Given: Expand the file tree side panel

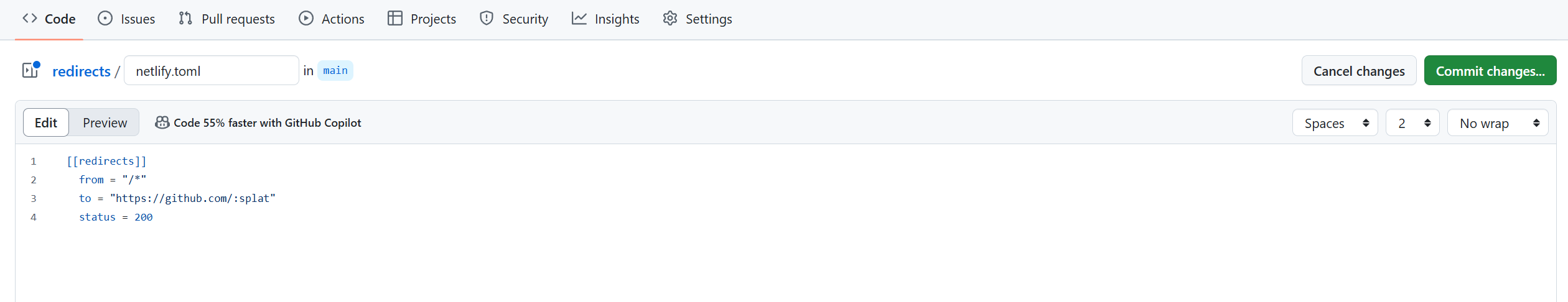Looking at the screenshot, I should point(30,70).
